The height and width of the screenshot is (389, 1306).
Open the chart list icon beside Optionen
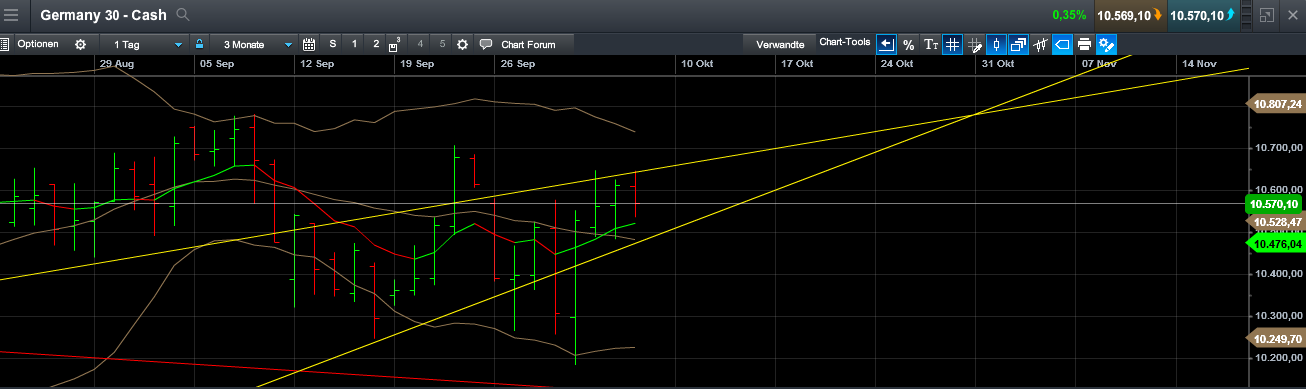4,44
